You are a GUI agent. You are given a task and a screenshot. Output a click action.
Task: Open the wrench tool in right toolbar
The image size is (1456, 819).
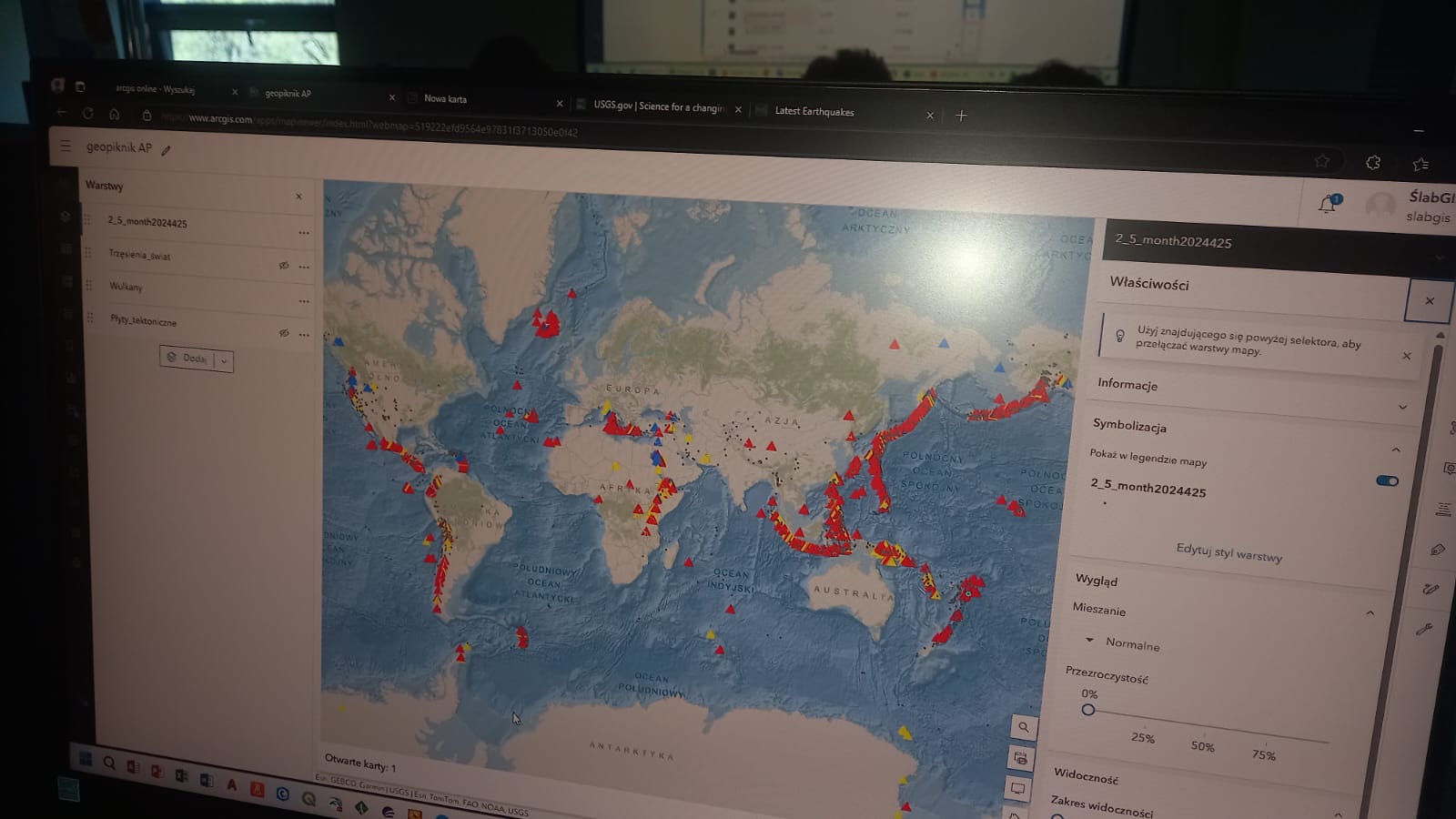click(1425, 629)
